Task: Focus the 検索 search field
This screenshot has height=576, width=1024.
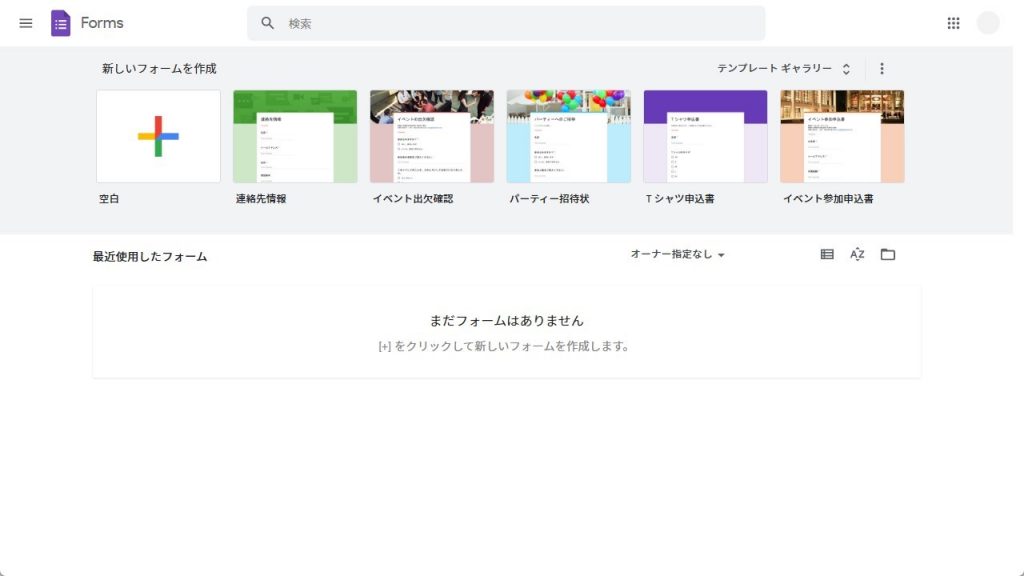Action: click(506, 24)
